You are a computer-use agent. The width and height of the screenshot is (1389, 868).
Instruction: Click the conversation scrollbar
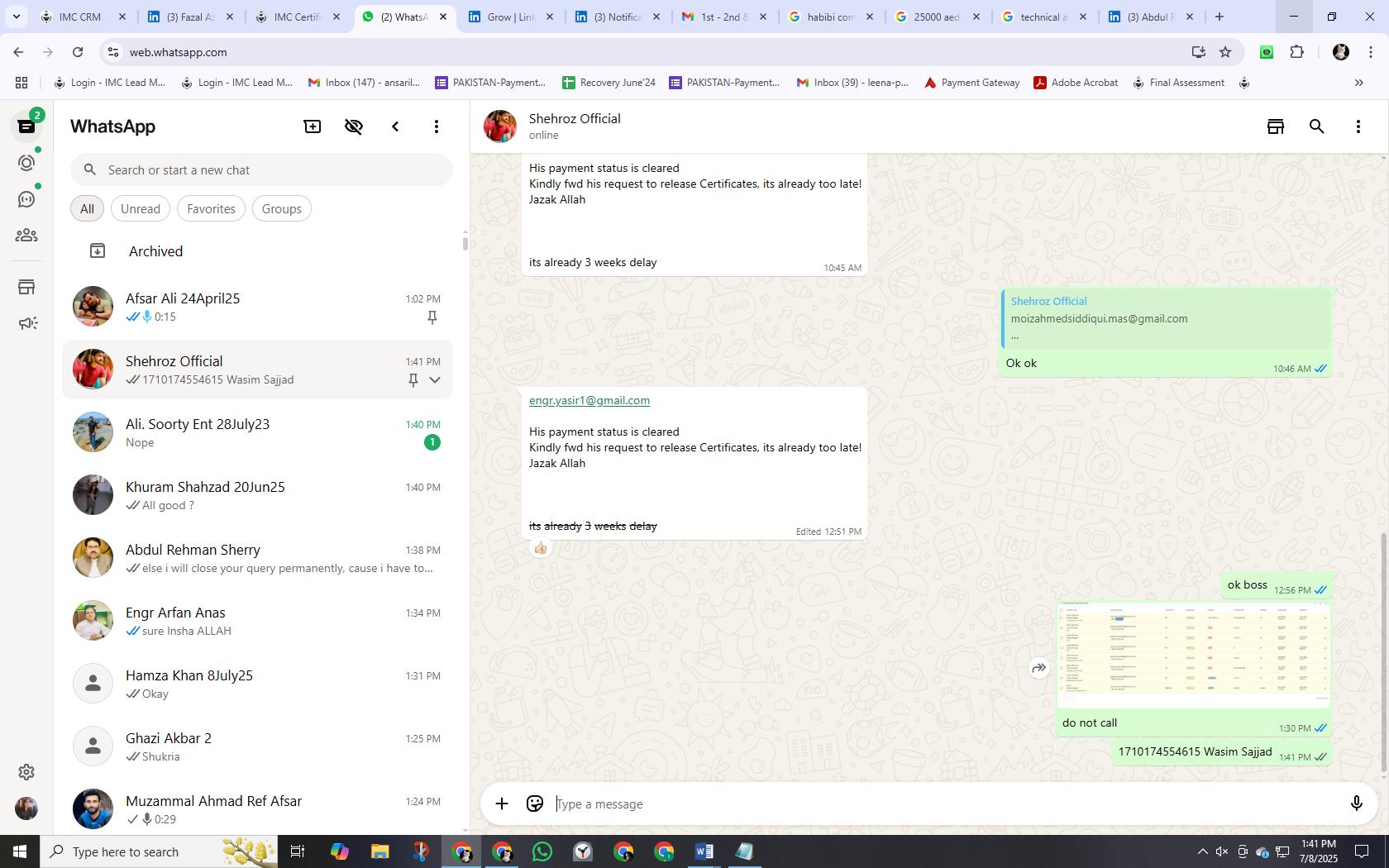[x=1384, y=653]
